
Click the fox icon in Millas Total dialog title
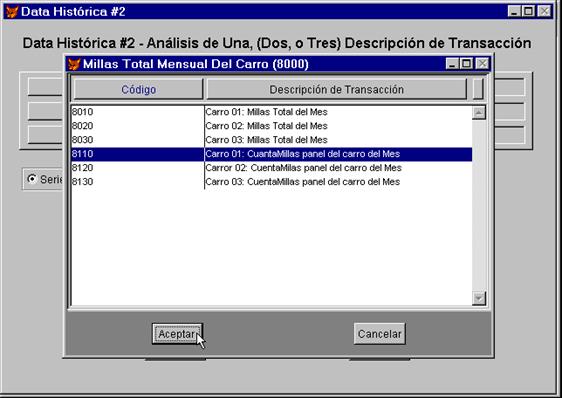74,64
